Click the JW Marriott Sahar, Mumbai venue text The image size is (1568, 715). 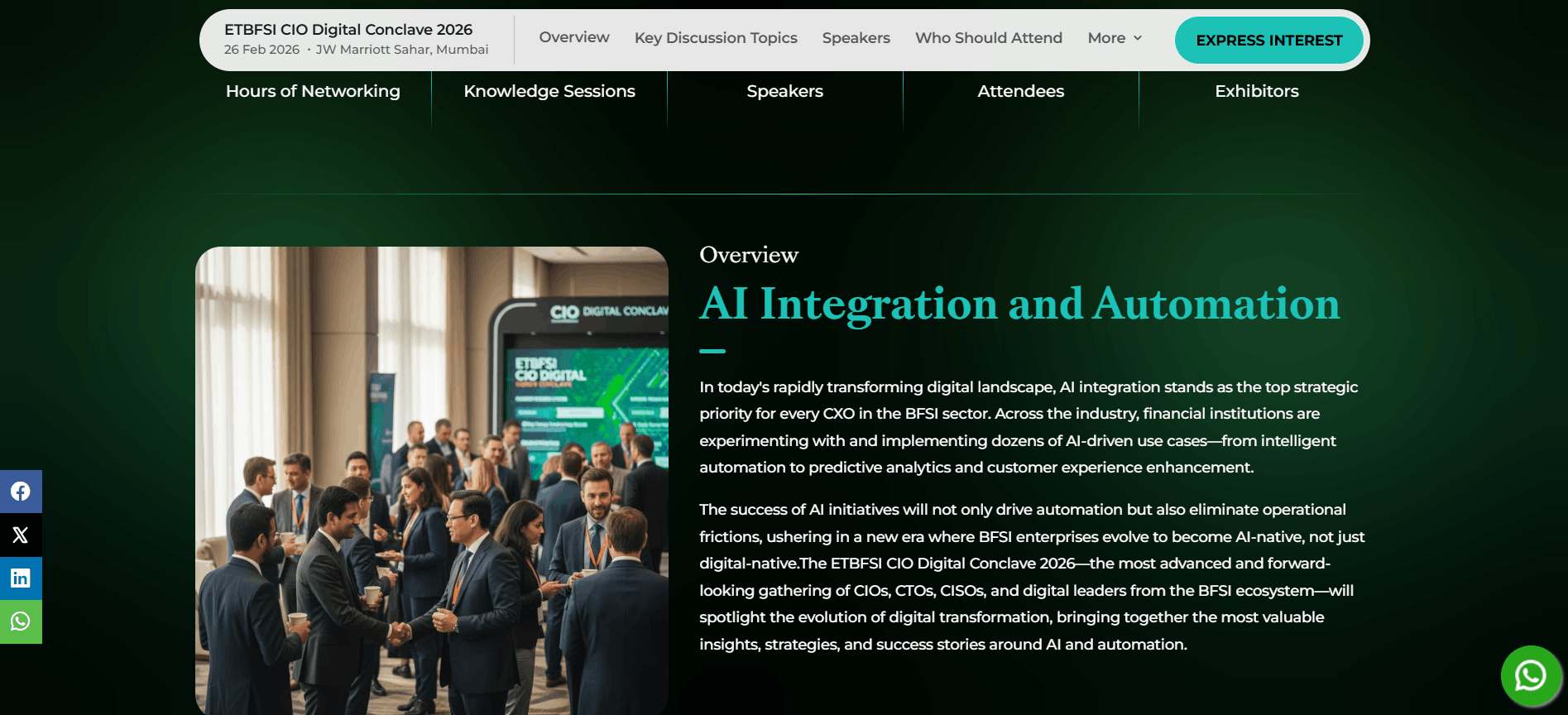401,50
